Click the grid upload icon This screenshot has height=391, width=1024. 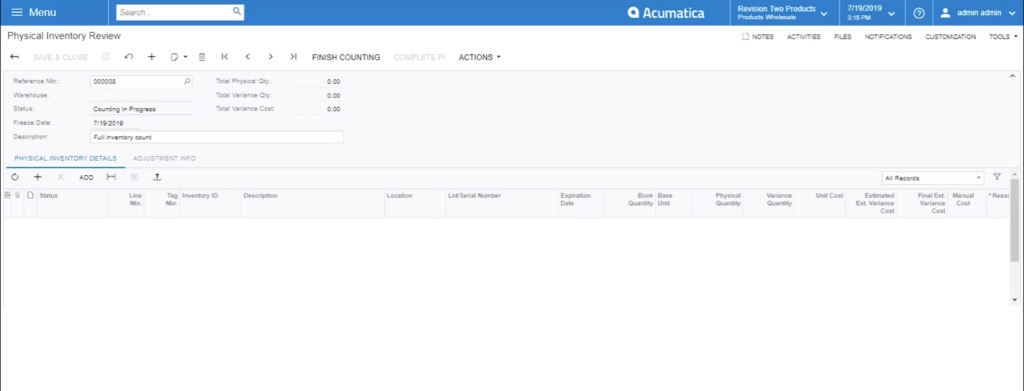pyautogui.click(x=157, y=177)
